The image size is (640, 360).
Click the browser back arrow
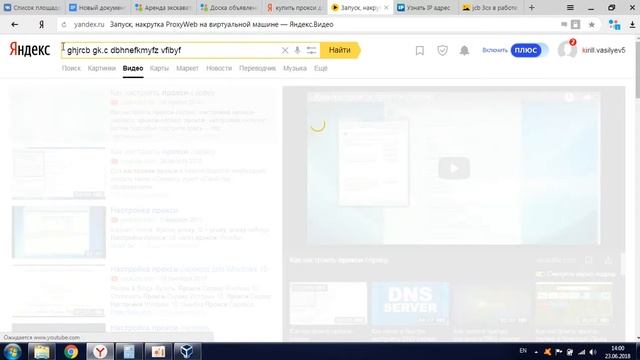[15, 24]
